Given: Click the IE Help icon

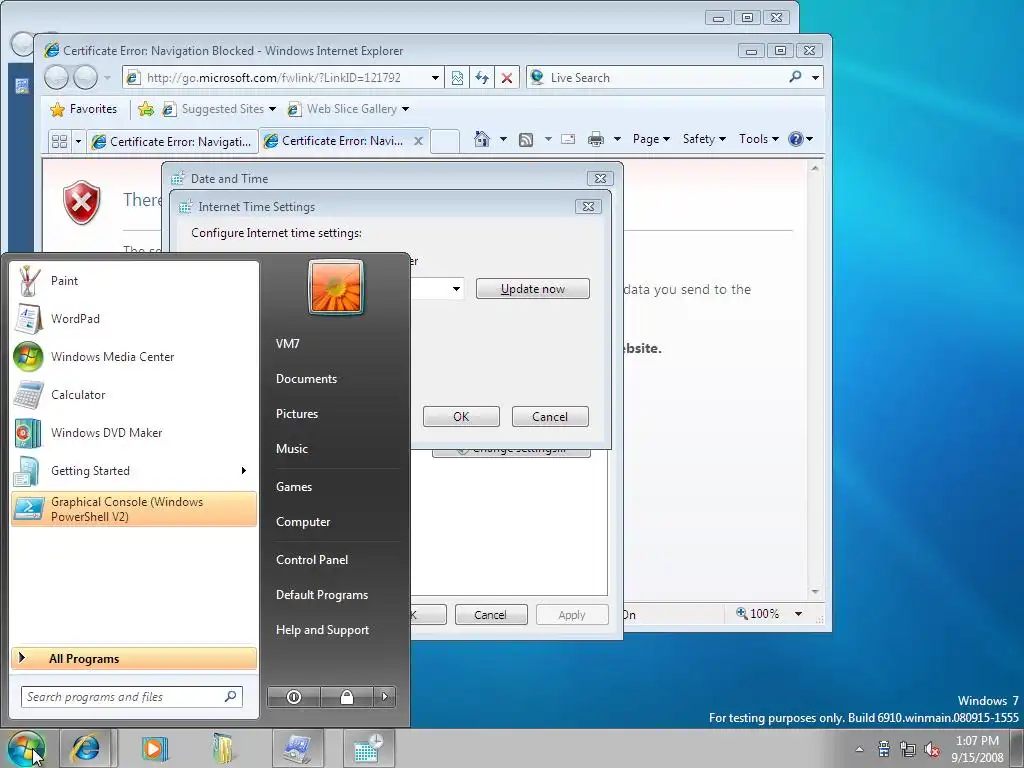Looking at the screenshot, I should (x=795, y=139).
